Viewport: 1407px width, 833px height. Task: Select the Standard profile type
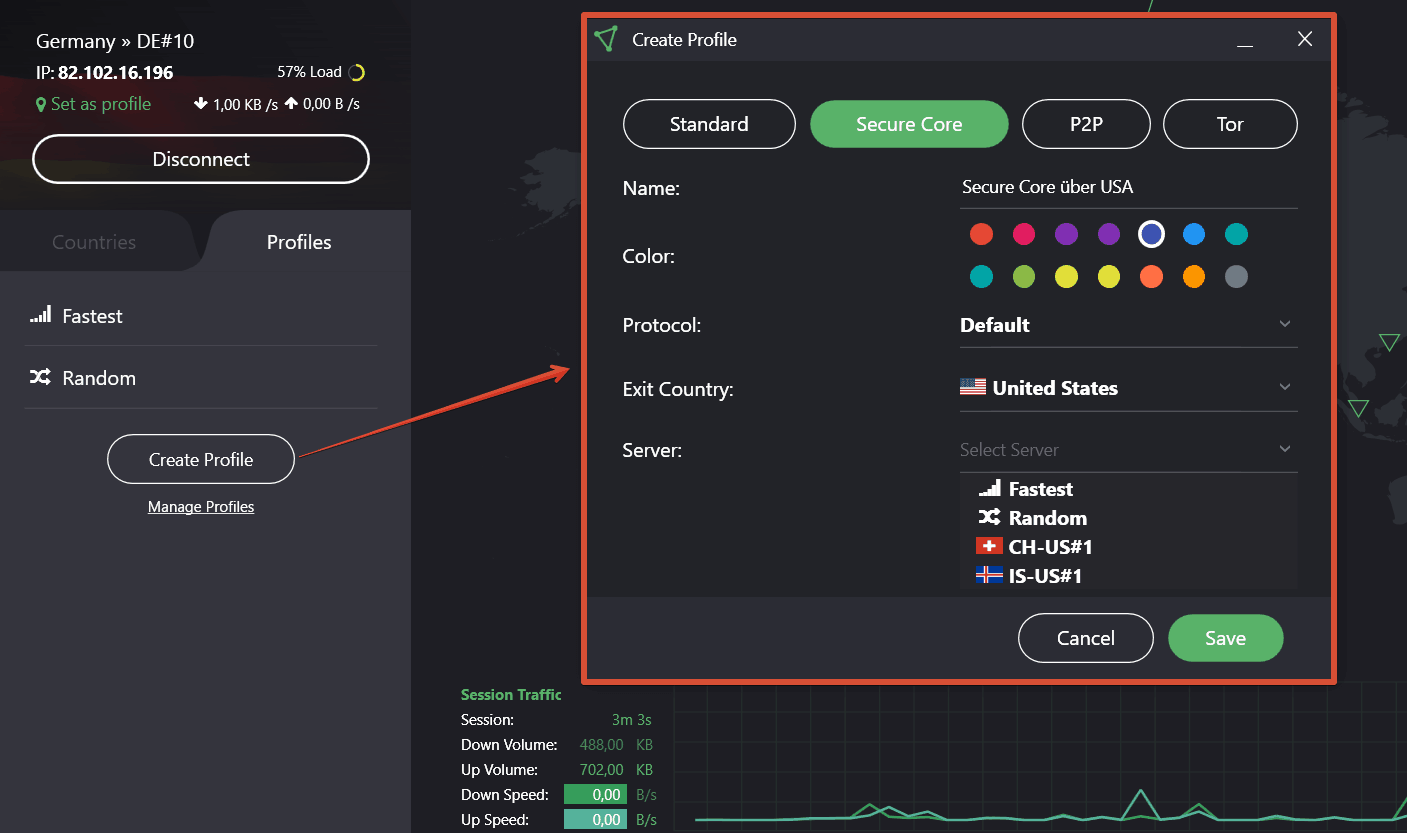tap(709, 124)
